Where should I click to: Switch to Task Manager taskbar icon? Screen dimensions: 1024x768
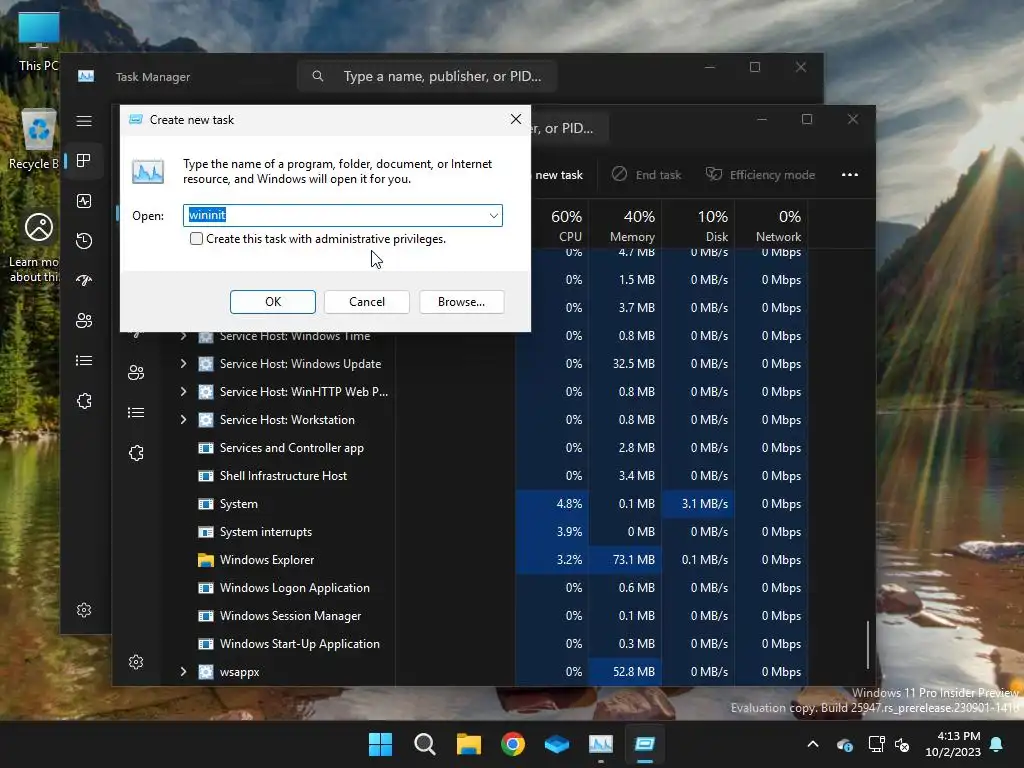(x=601, y=744)
